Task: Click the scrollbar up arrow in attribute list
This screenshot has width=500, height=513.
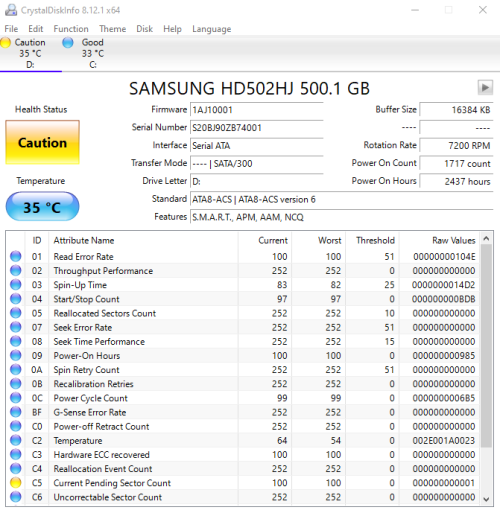Action: tap(486, 239)
